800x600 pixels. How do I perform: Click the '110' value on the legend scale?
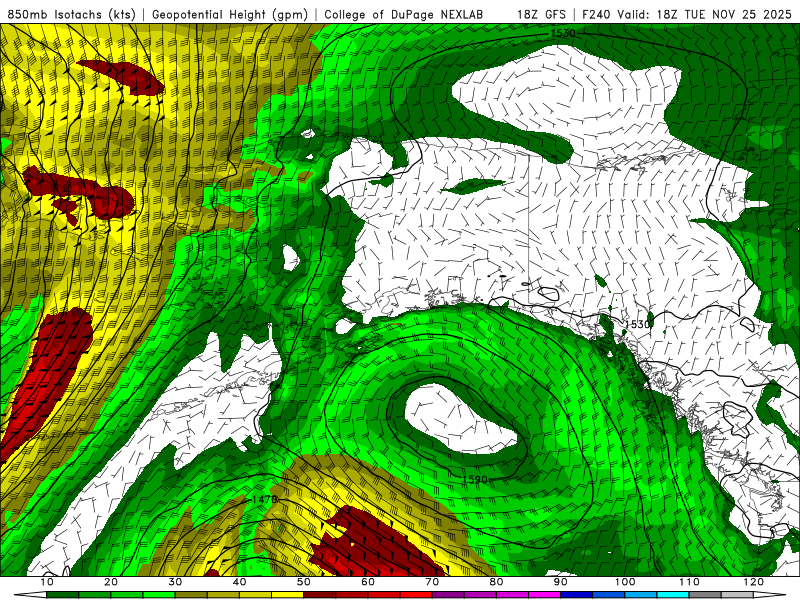tap(689, 582)
